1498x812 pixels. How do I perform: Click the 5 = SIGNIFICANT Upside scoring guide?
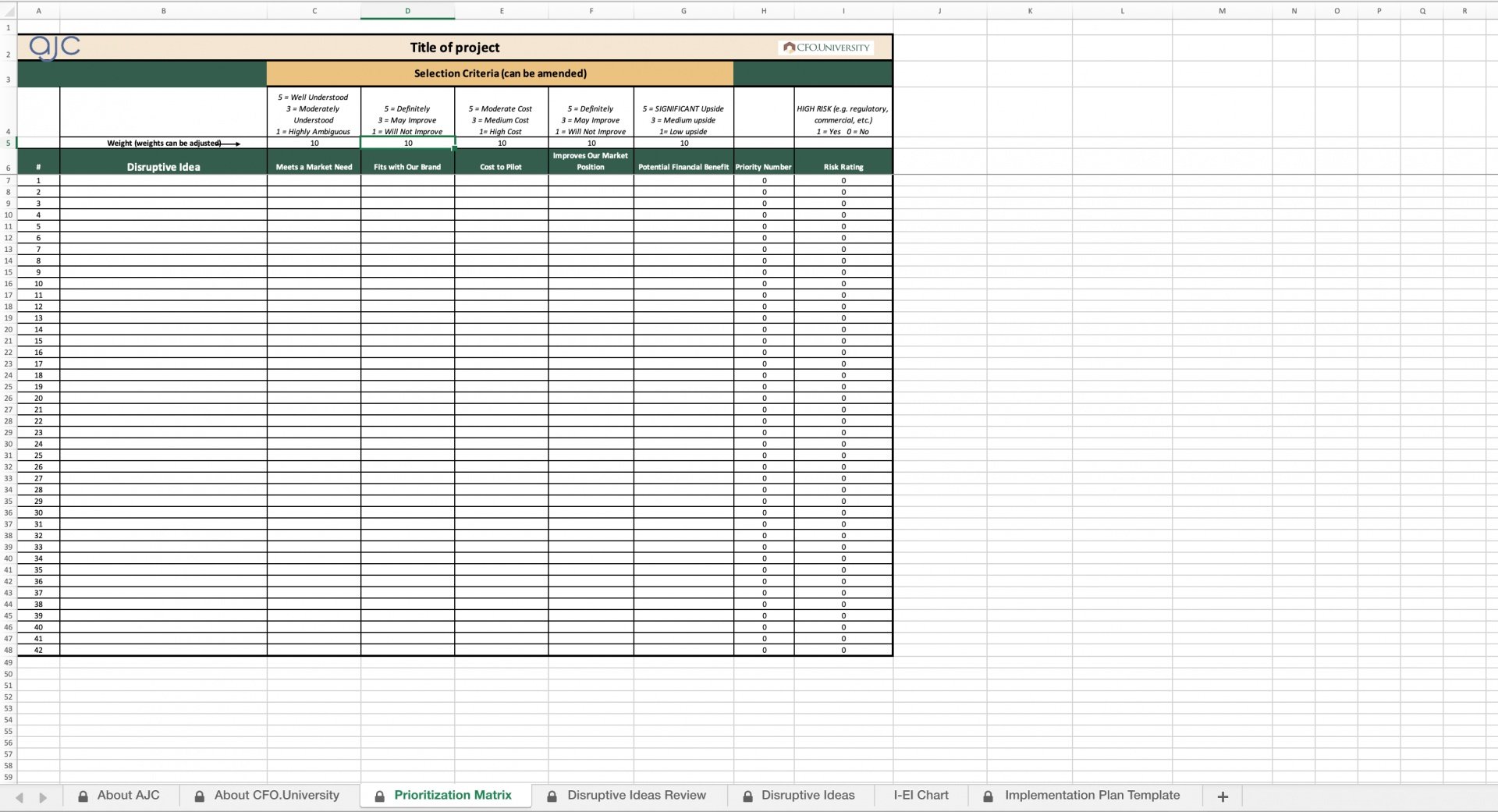684,112
